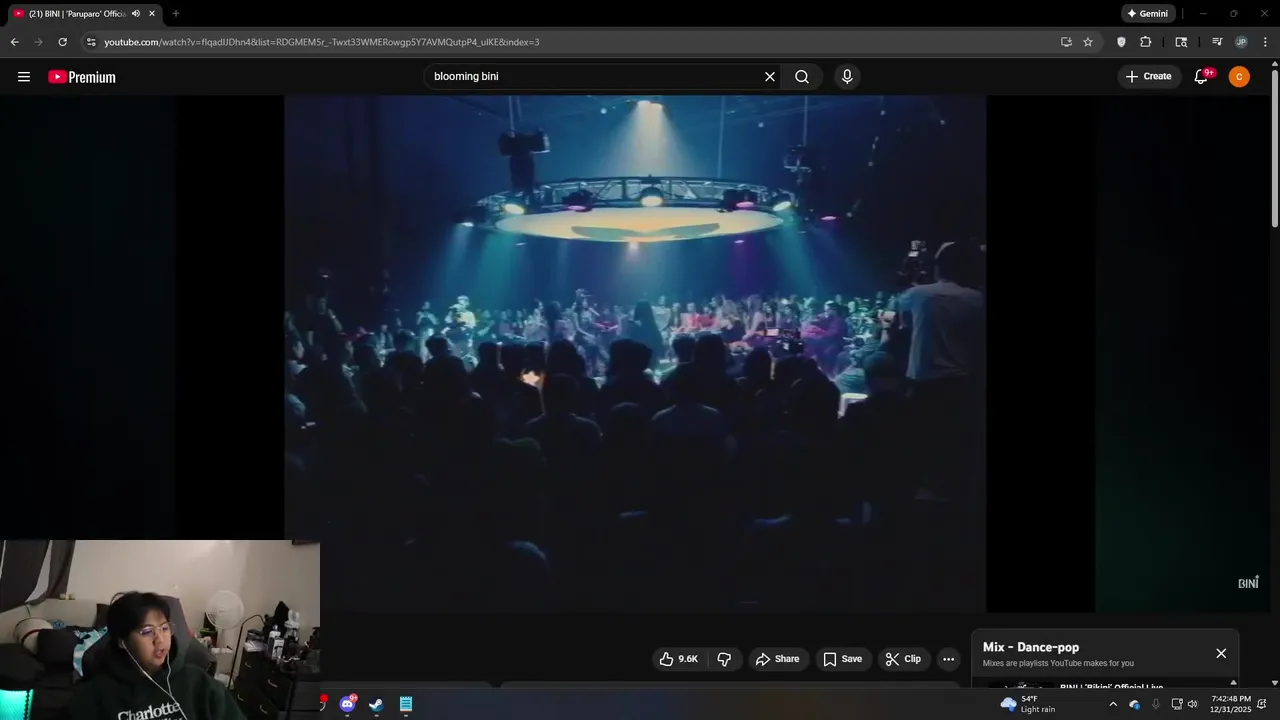Close the BINI Paruparo tab

point(152,14)
